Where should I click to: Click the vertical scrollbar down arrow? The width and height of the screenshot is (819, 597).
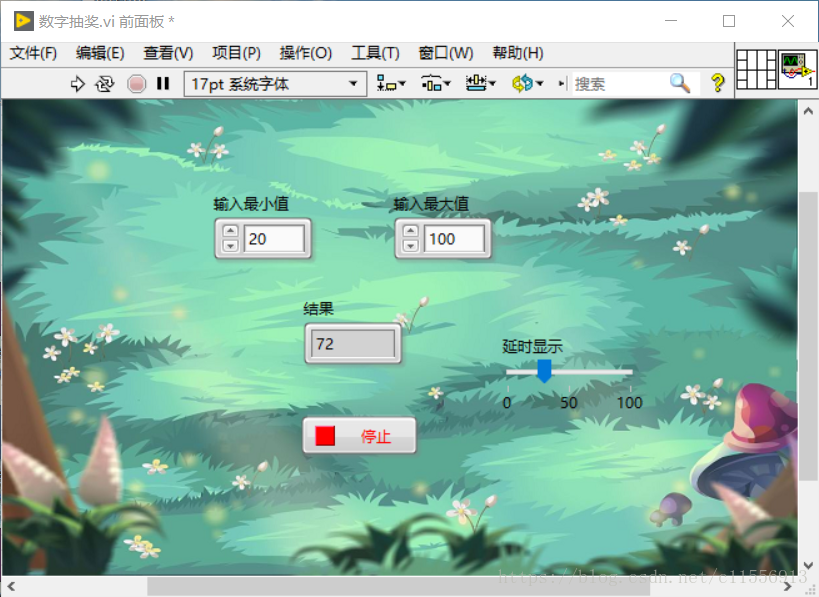[808, 565]
